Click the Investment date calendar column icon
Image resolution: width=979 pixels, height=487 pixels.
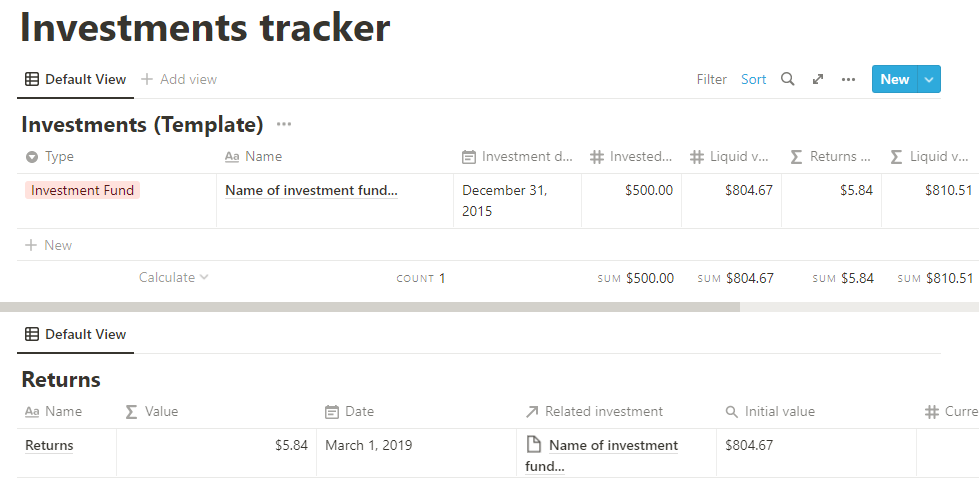pos(469,157)
